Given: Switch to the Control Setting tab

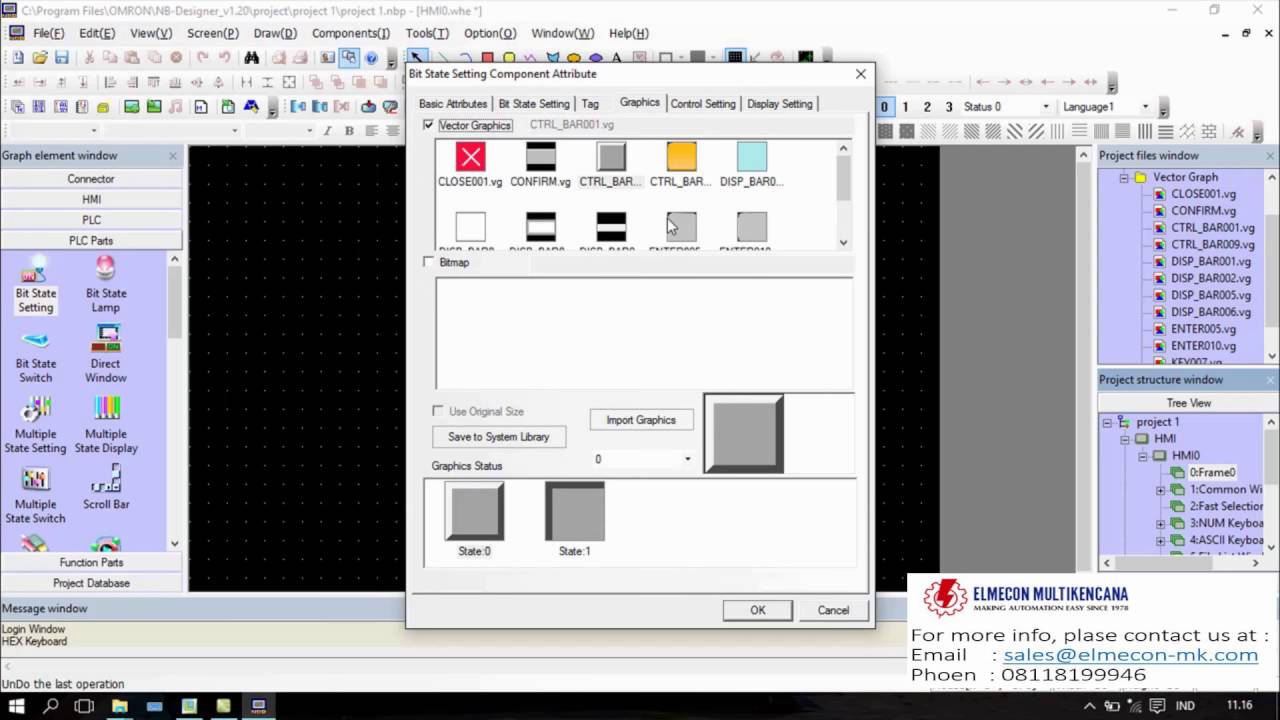Looking at the screenshot, I should coord(703,104).
